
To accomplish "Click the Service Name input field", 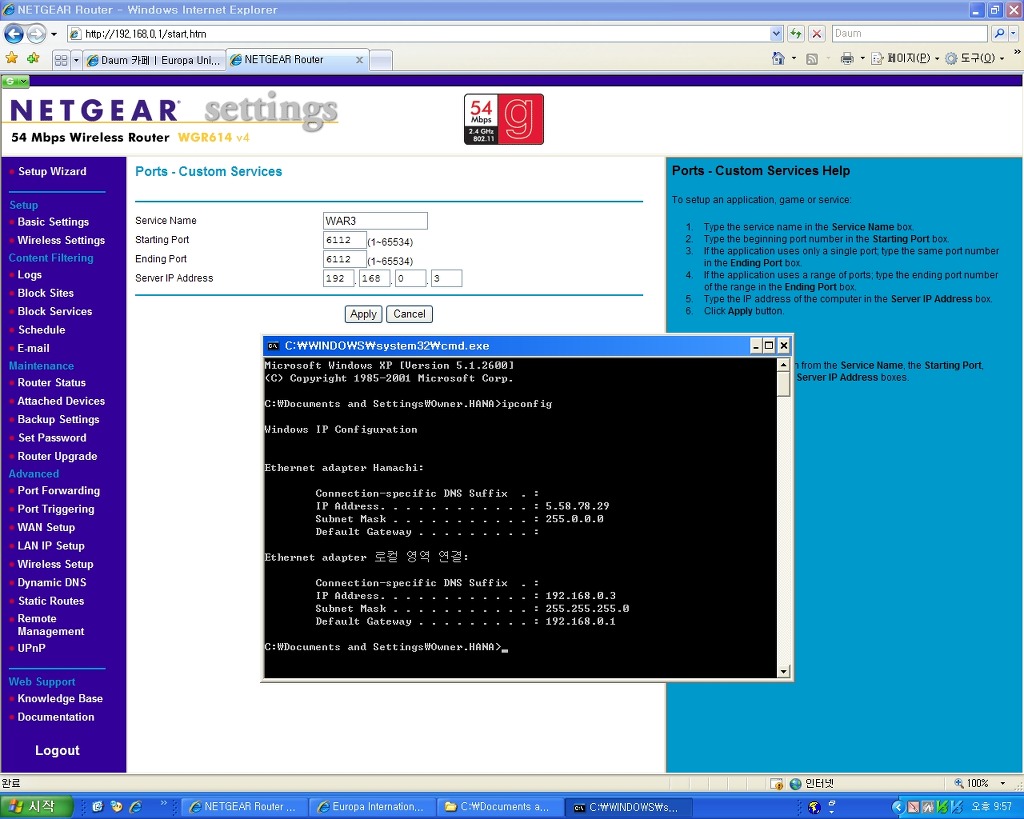I will pyautogui.click(x=375, y=221).
